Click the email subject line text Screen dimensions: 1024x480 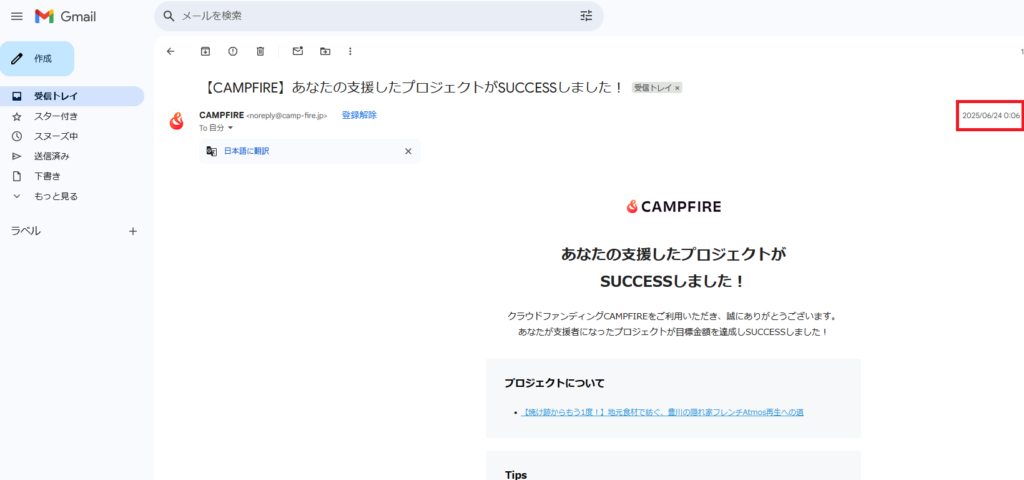412,88
